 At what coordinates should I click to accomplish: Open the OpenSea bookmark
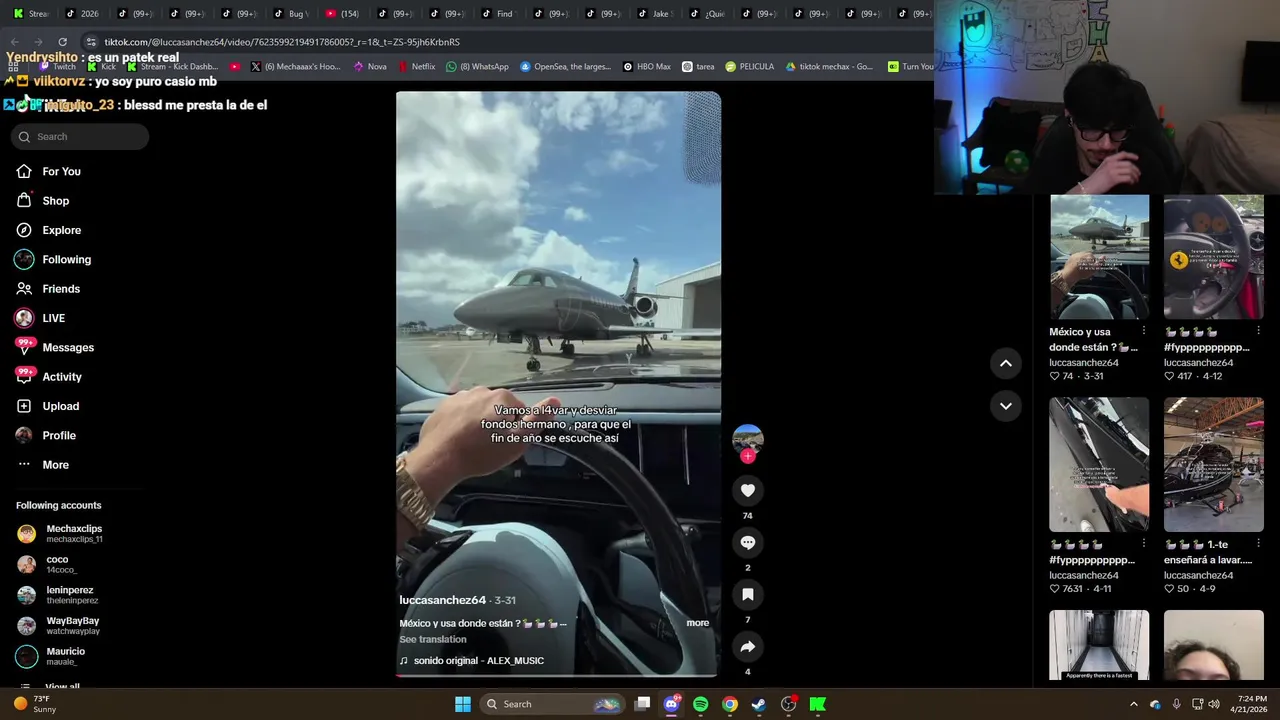[565, 67]
